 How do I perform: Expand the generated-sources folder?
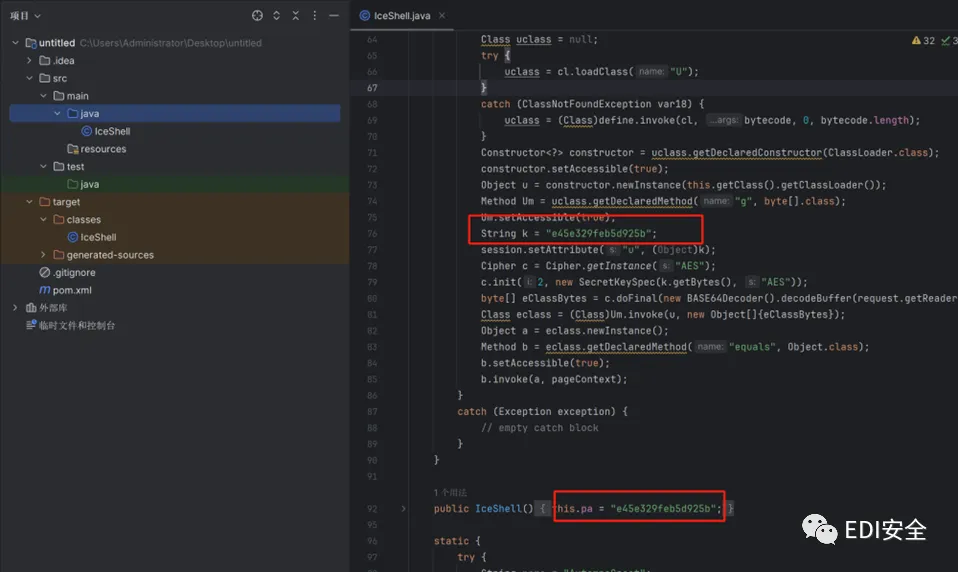pyautogui.click(x=43, y=255)
